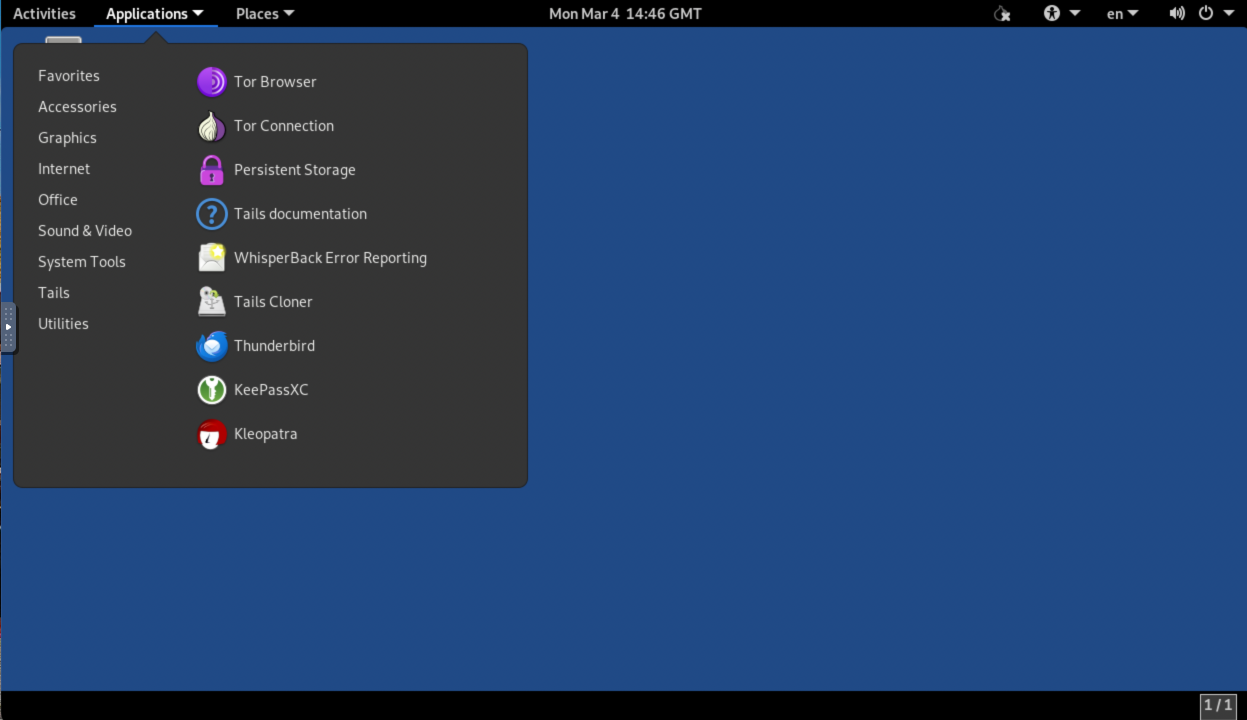Click the 'Tails Cloner' label text
1247x720 pixels.
[273, 302]
